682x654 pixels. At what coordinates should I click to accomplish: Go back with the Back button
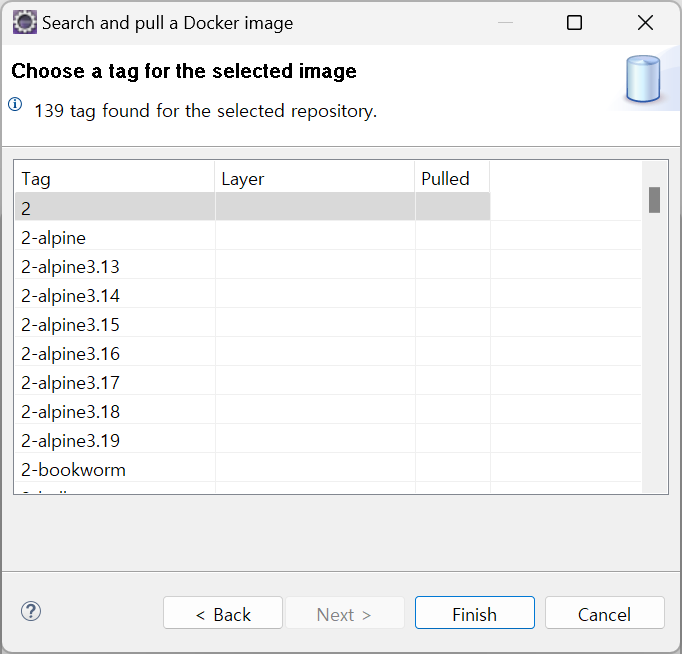click(x=223, y=614)
